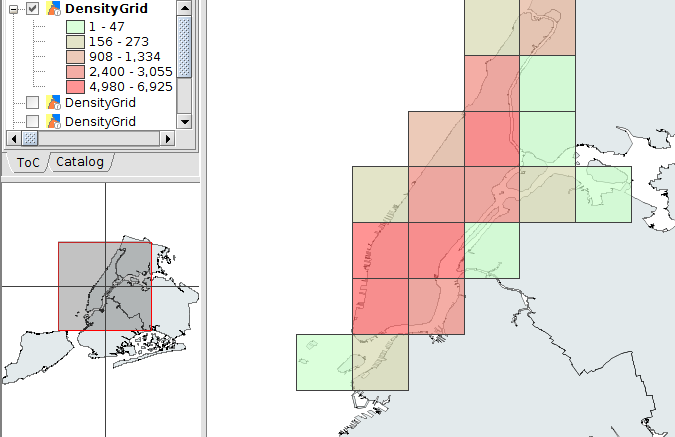Click the third DensityGrid layer icon
Screen dimensions: 675x437
pos(54,121)
